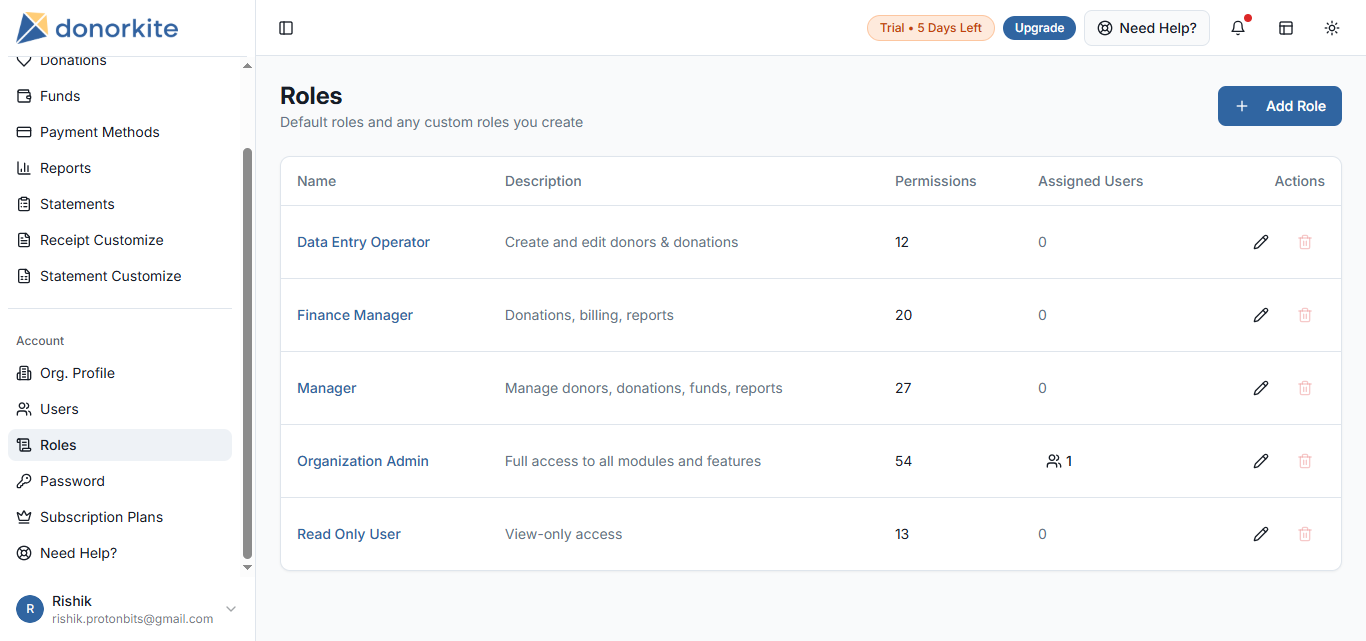Open Need Help? in the sidebar

pyautogui.click(x=120, y=553)
